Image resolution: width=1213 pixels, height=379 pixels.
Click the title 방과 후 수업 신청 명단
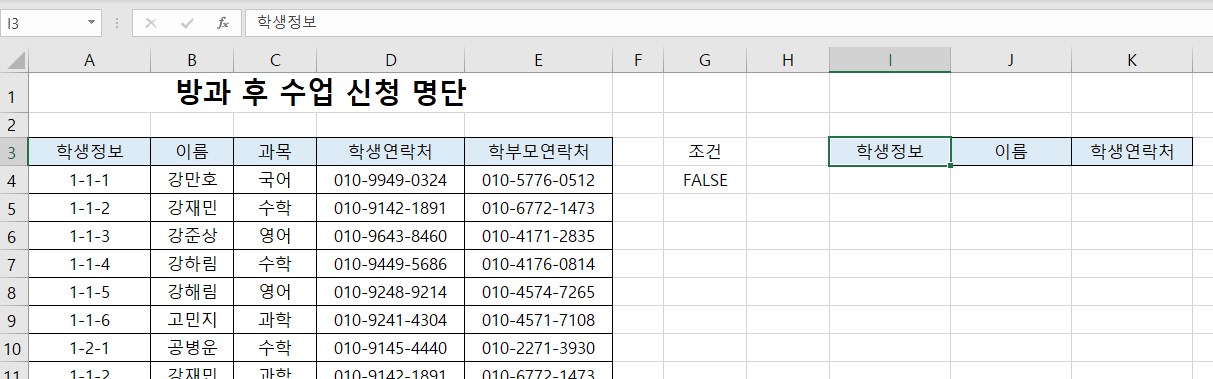pos(320,94)
